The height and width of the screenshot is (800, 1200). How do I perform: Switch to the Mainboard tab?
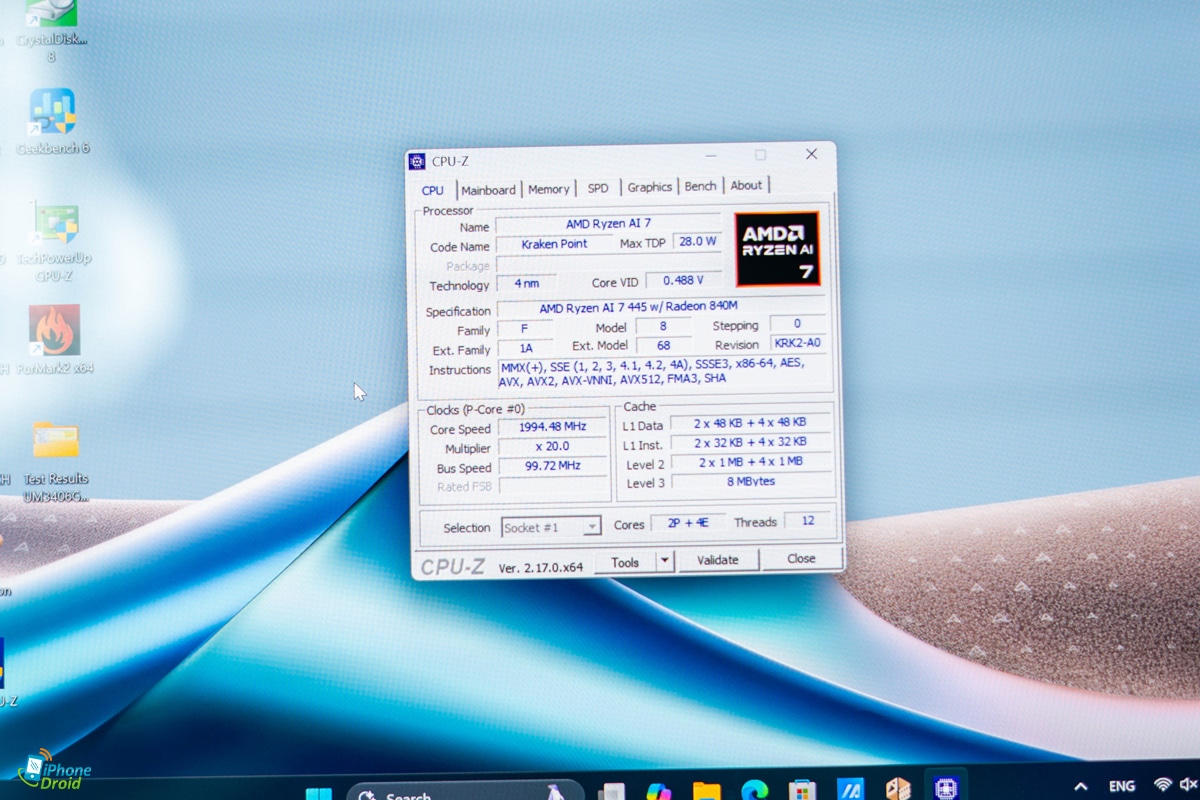point(488,189)
